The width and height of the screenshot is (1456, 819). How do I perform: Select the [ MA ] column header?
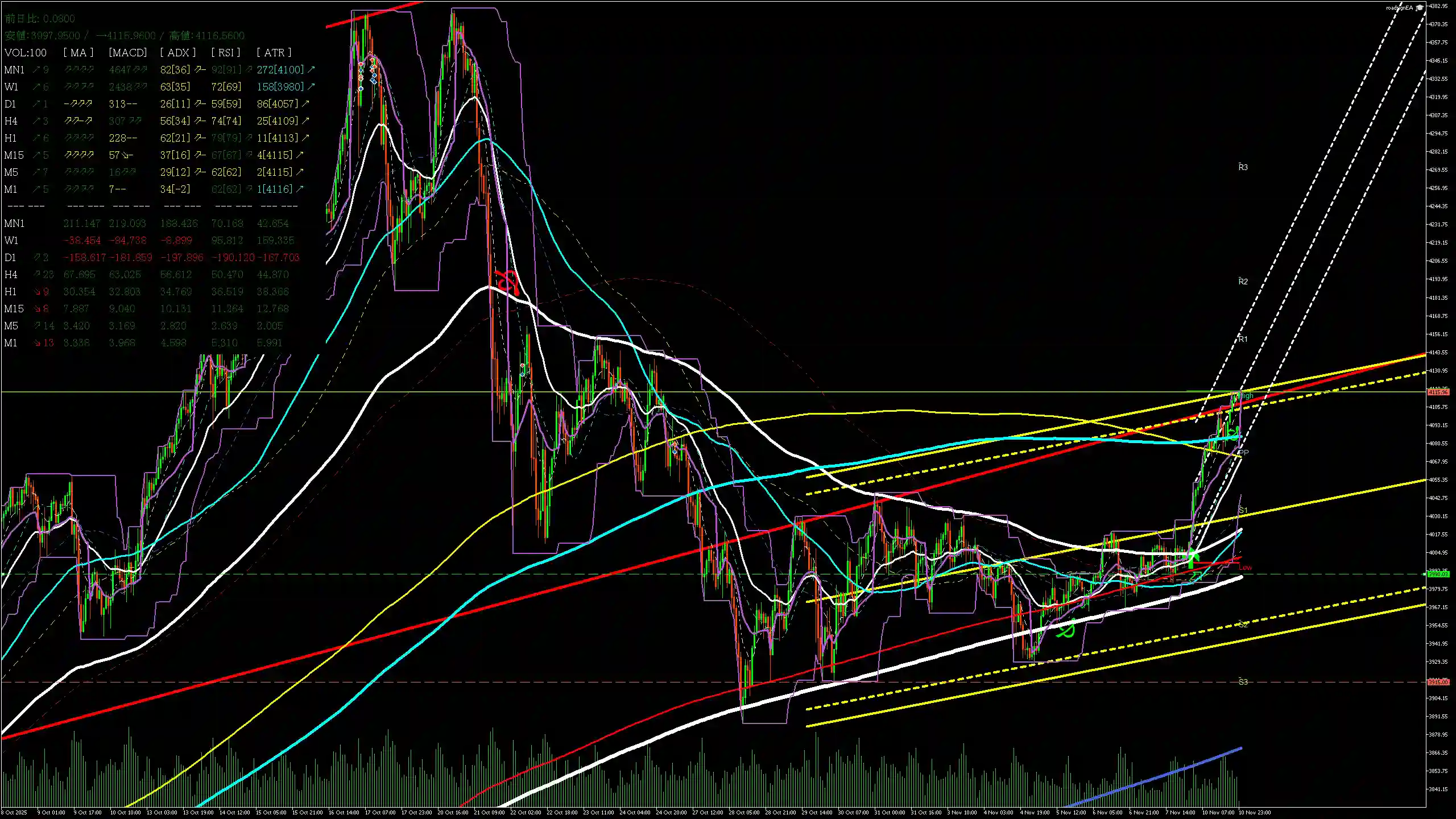point(78,52)
